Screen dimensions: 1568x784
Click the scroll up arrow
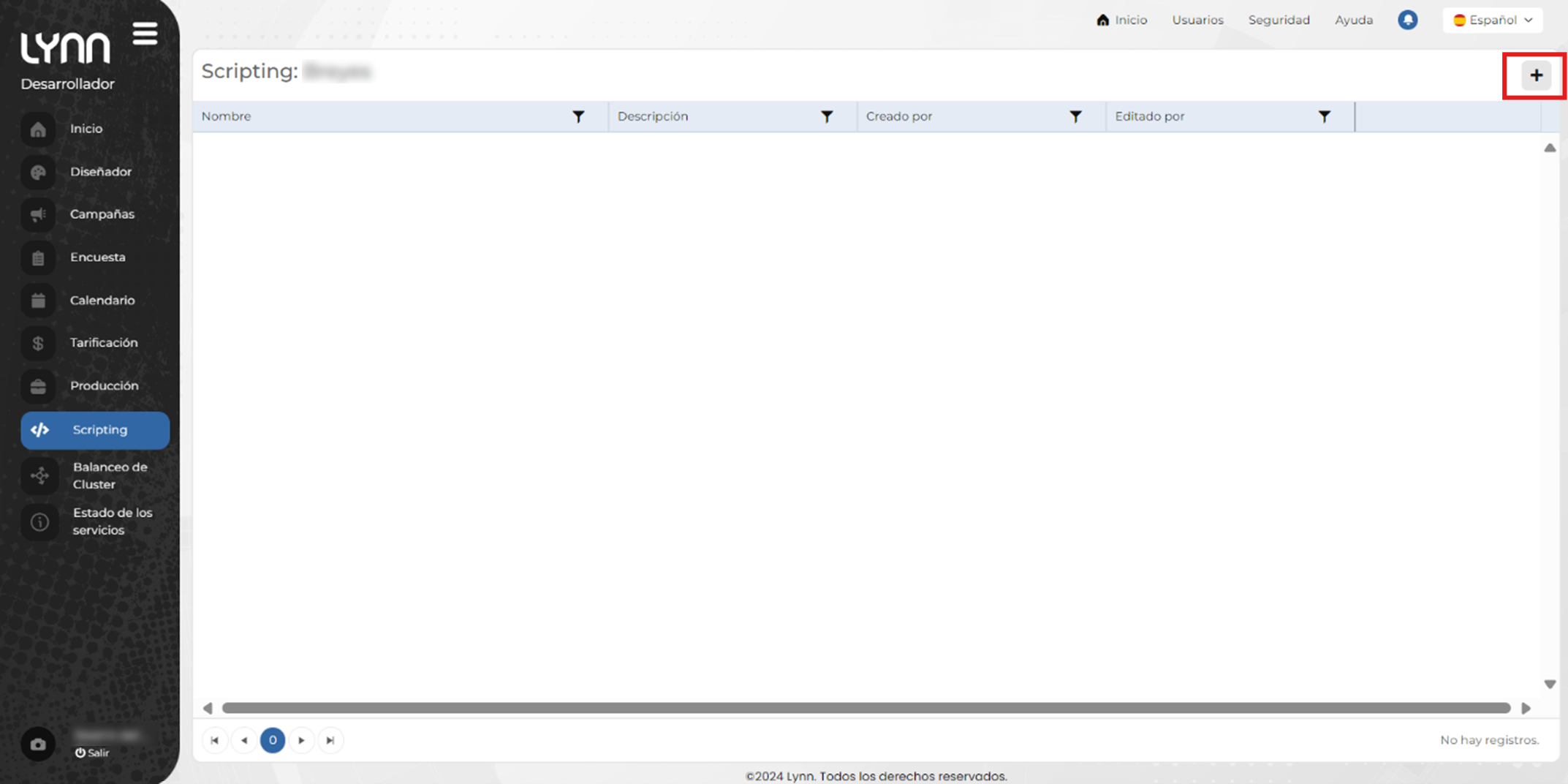(1550, 148)
